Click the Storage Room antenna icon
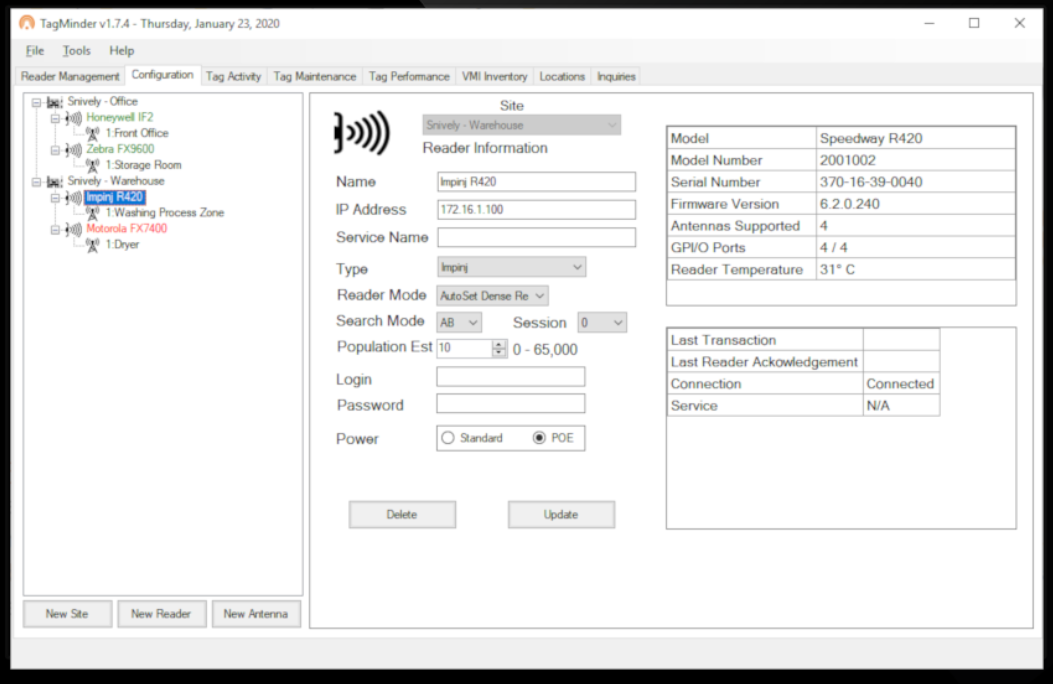This screenshot has height=684, width=1053. coord(93,165)
